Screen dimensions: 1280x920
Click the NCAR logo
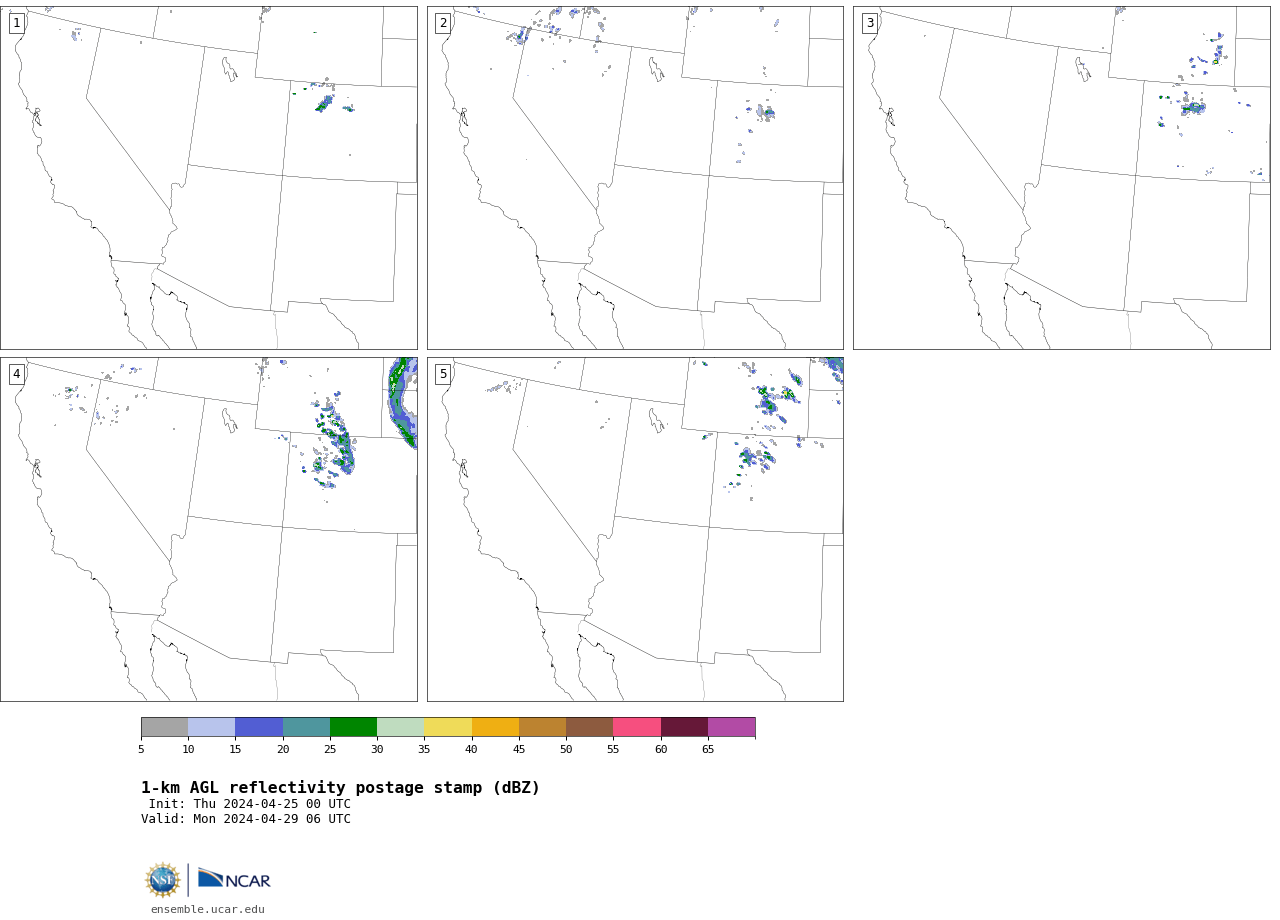234,879
